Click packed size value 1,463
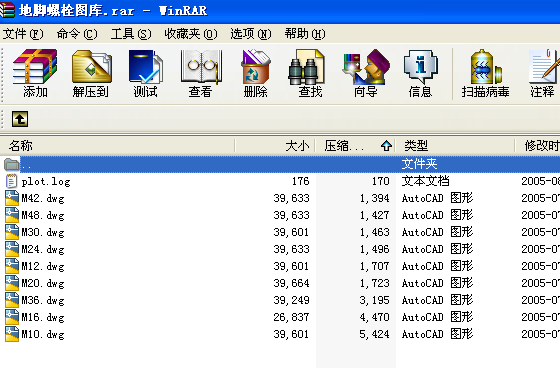This screenshot has height=368, width=560. tap(374, 232)
